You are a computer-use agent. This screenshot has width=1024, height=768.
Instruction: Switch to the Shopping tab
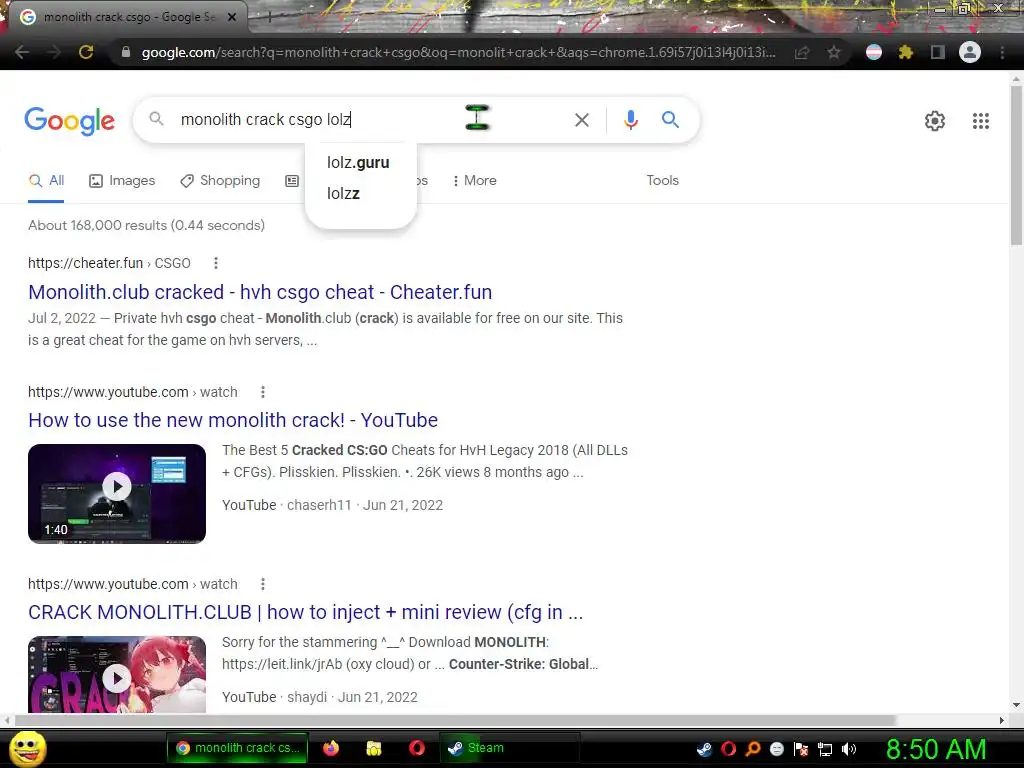click(x=220, y=181)
